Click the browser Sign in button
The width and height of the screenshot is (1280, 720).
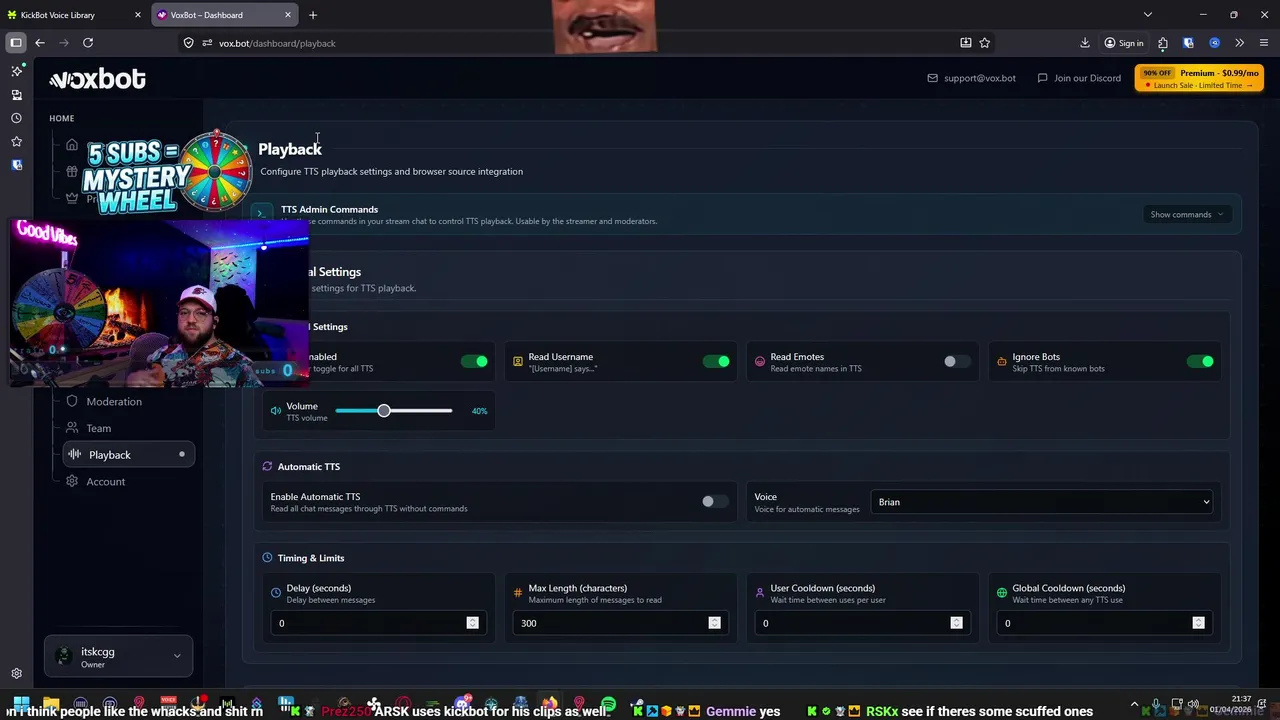click(x=1124, y=43)
